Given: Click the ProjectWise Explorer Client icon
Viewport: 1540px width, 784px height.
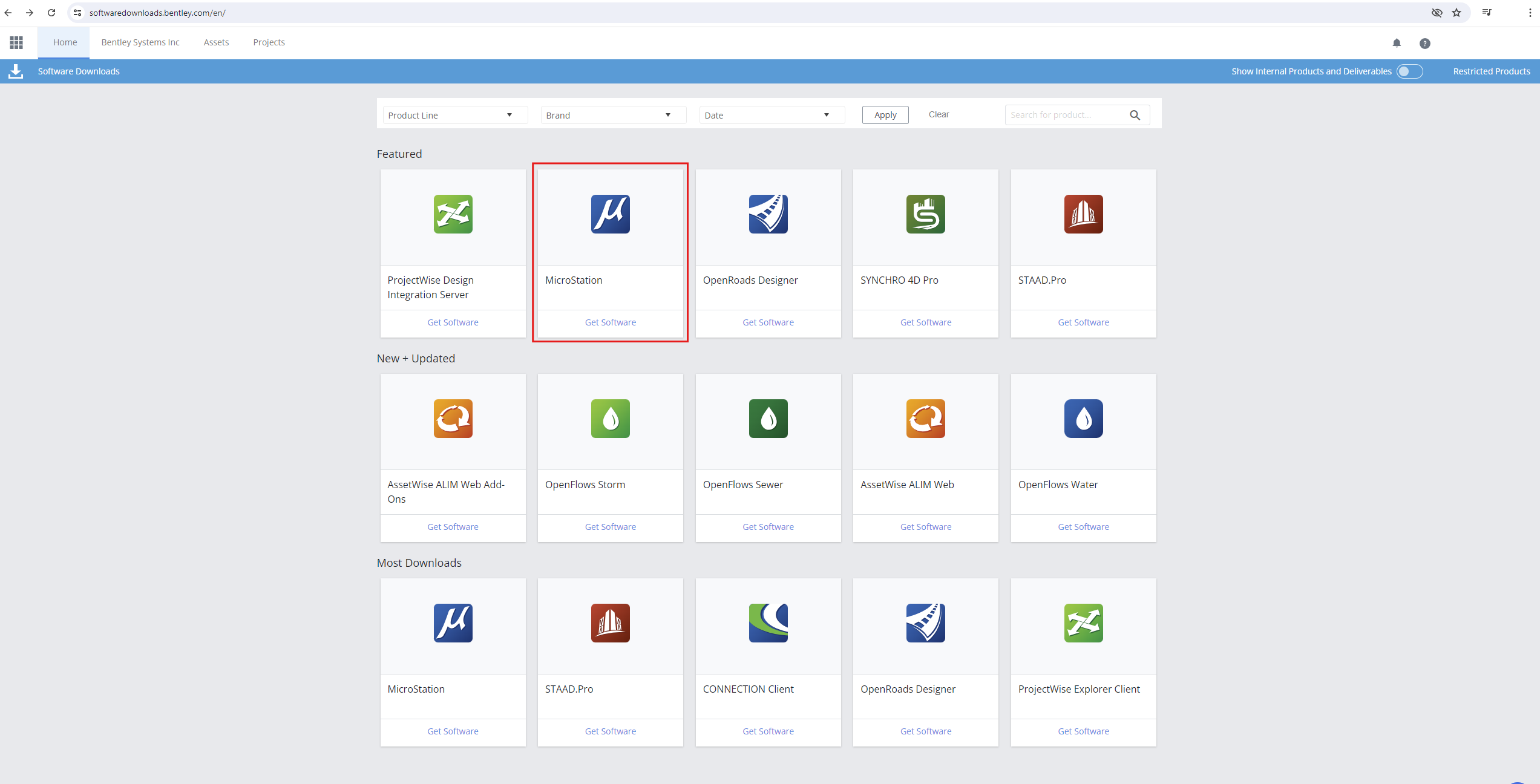Looking at the screenshot, I should click(x=1083, y=623).
